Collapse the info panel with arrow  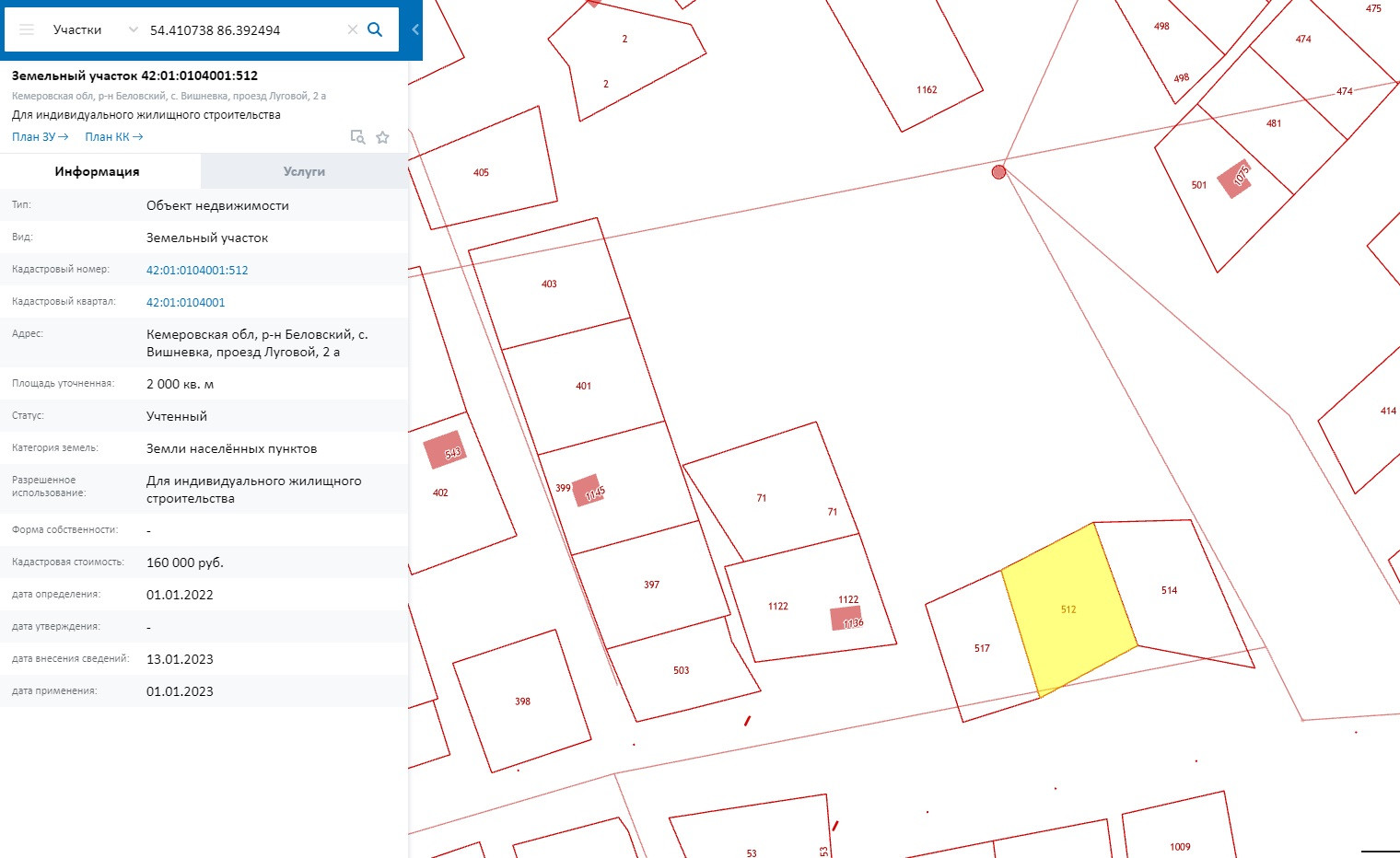coord(414,29)
